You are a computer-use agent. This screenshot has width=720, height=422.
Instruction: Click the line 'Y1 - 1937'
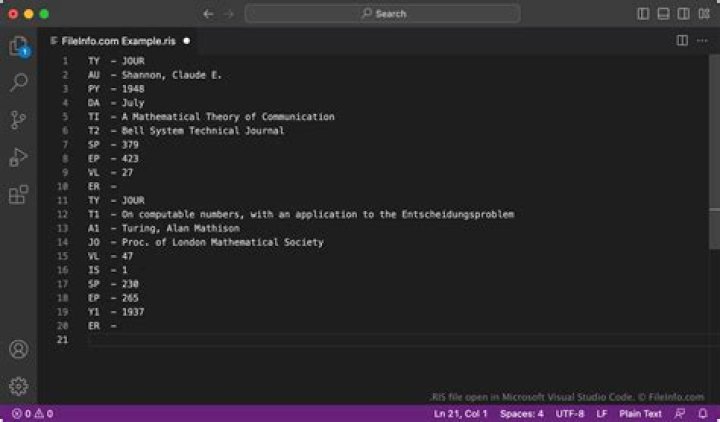pyautogui.click(x=116, y=312)
